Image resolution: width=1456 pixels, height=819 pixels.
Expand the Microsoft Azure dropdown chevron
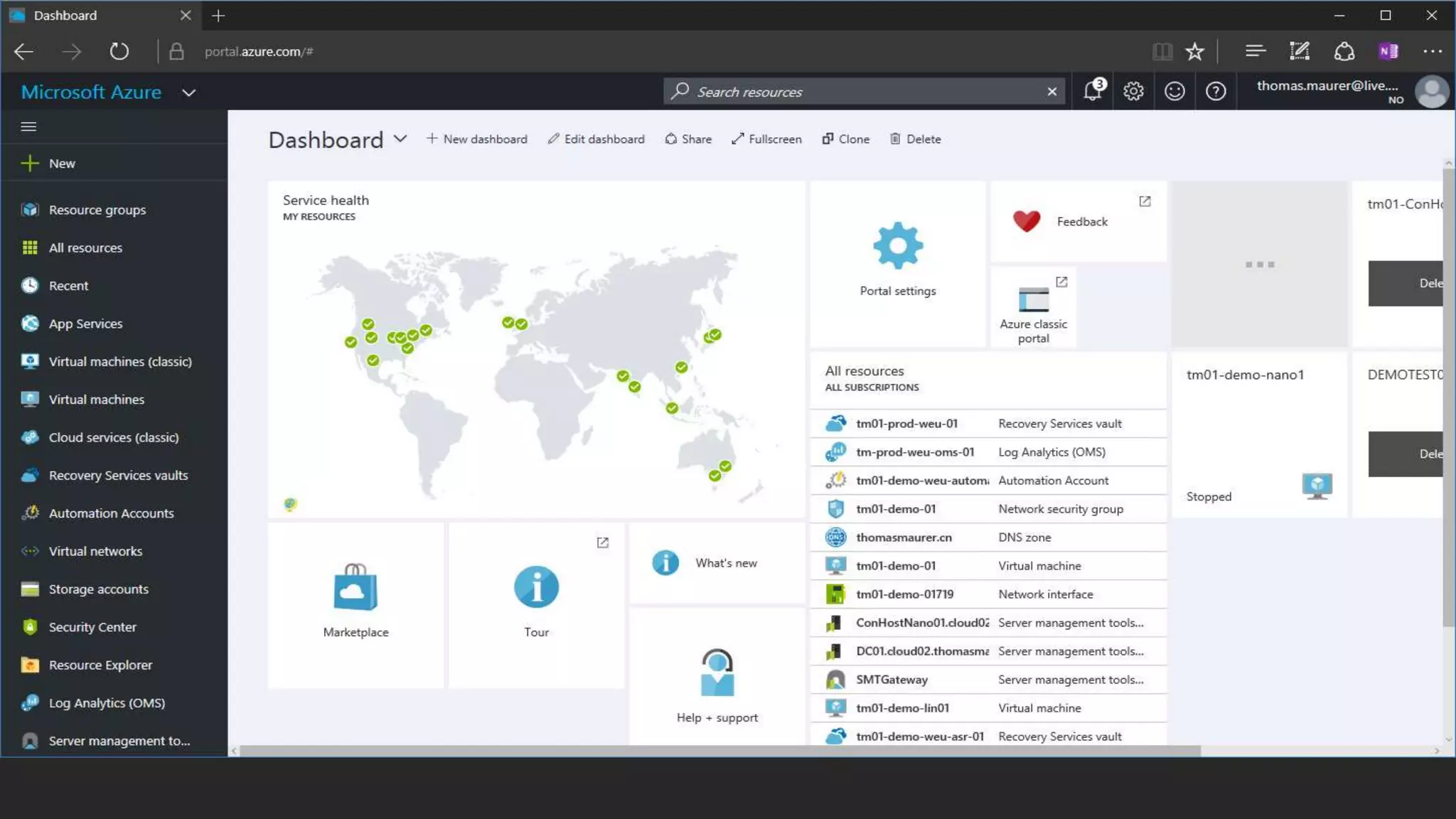[188, 92]
